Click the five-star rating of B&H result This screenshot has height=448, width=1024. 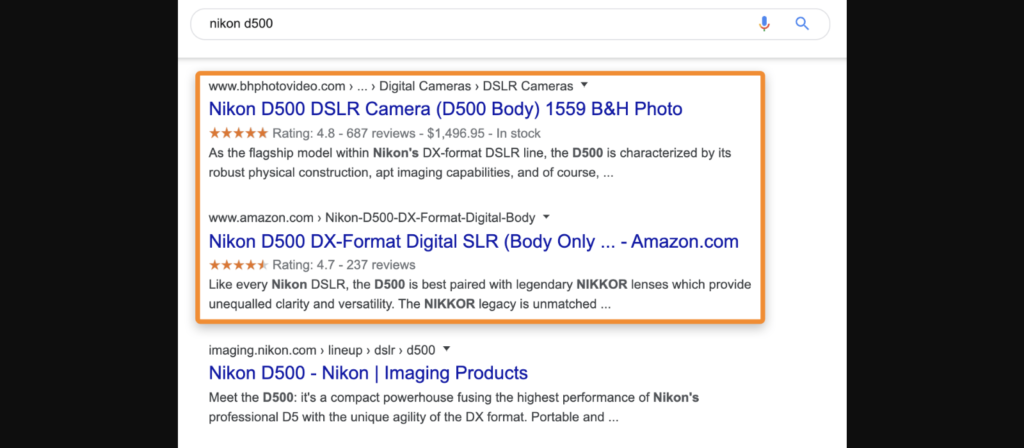[238, 133]
